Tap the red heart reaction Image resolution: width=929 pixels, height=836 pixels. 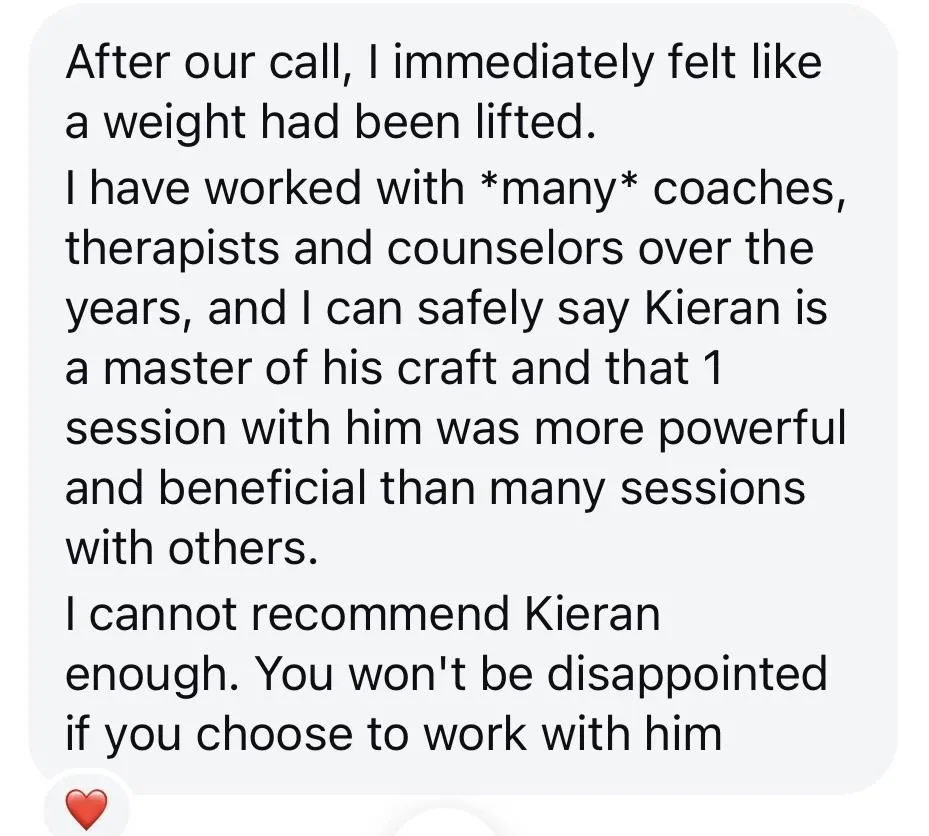pos(87,809)
